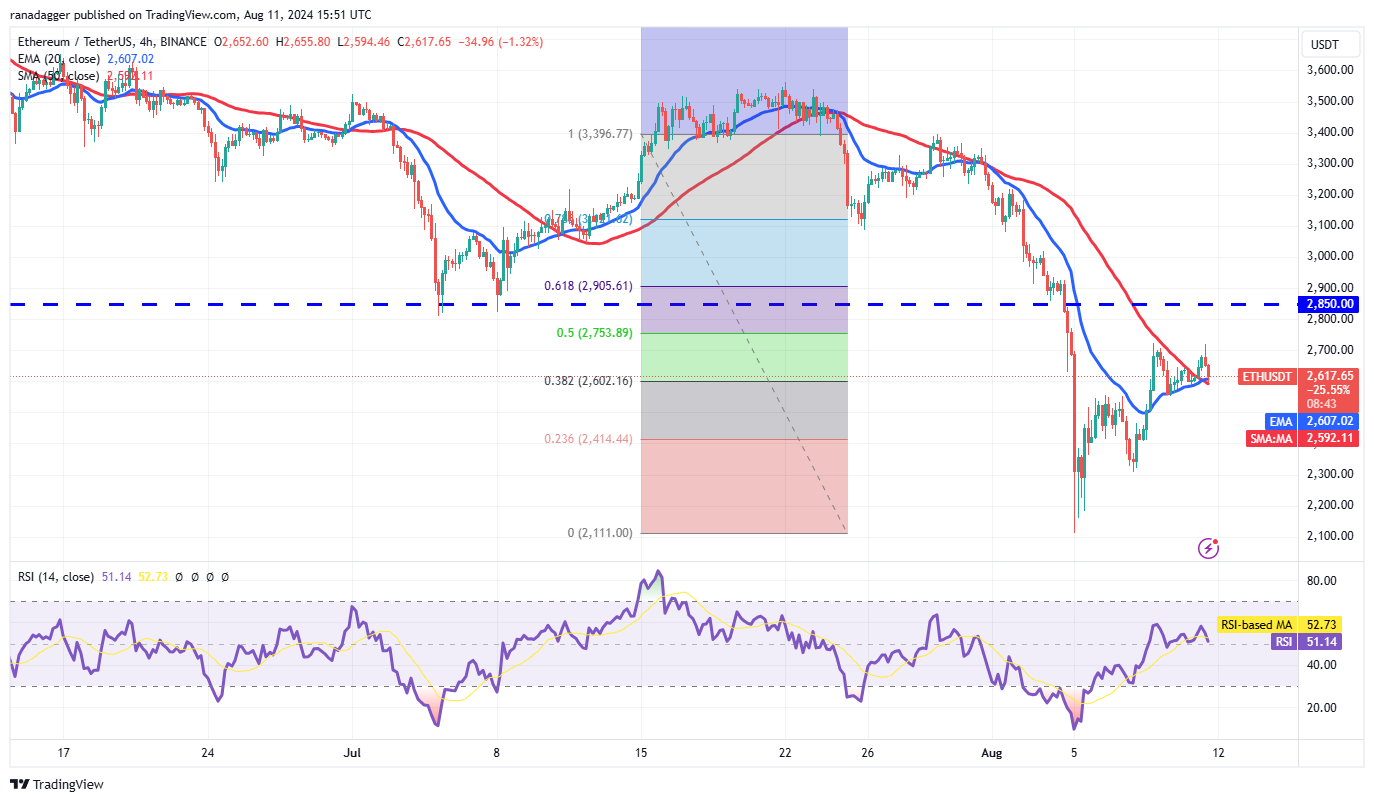Click the purple RSI value label
Image resolution: width=1374 pixels, height=802 pixels.
click(1284, 642)
